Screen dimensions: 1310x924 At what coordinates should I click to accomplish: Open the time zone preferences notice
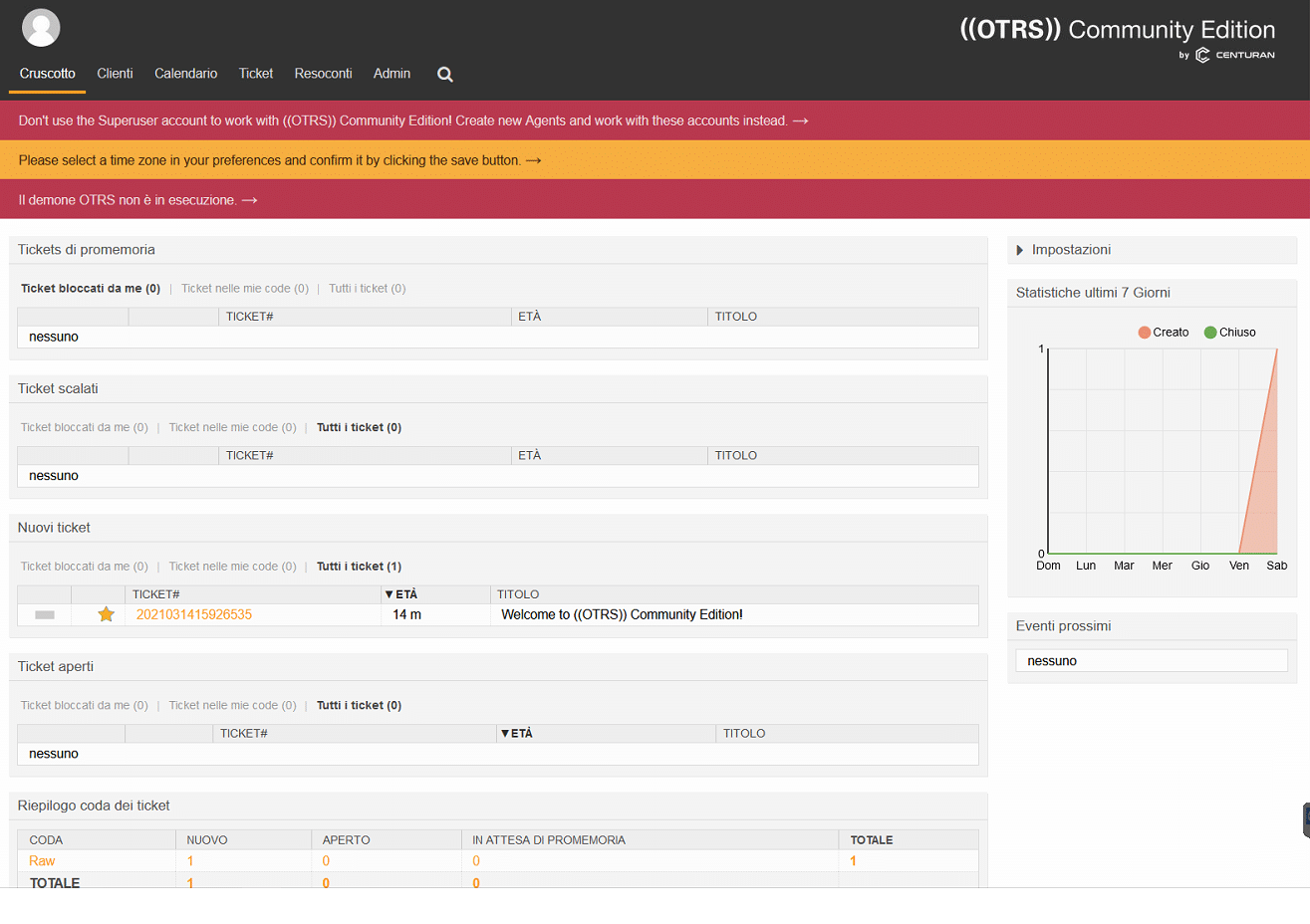(280, 160)
